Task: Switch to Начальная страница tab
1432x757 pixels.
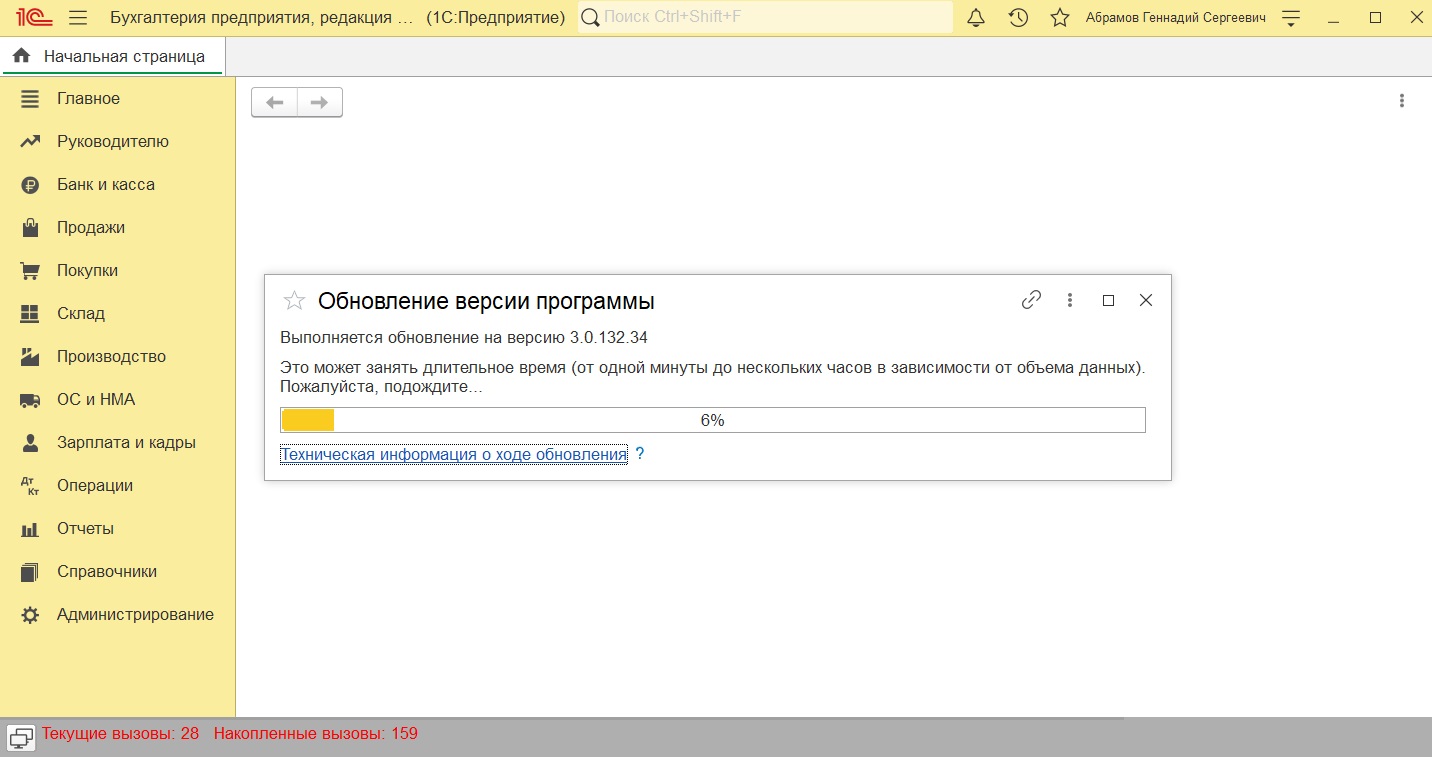Action: [113, 56]
